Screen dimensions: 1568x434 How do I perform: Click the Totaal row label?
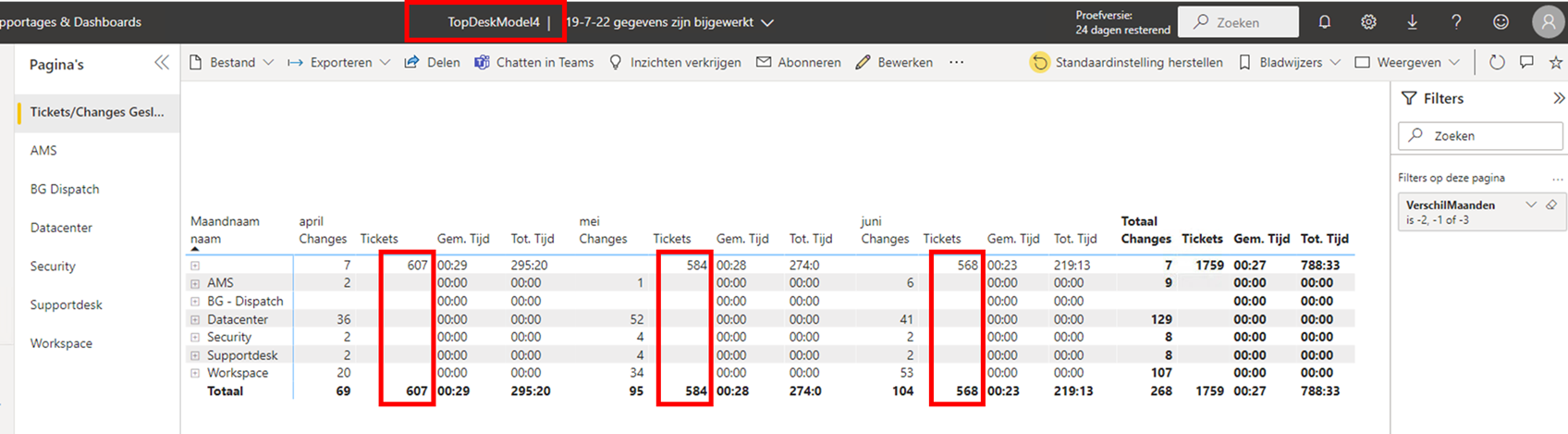coord(225,391)
